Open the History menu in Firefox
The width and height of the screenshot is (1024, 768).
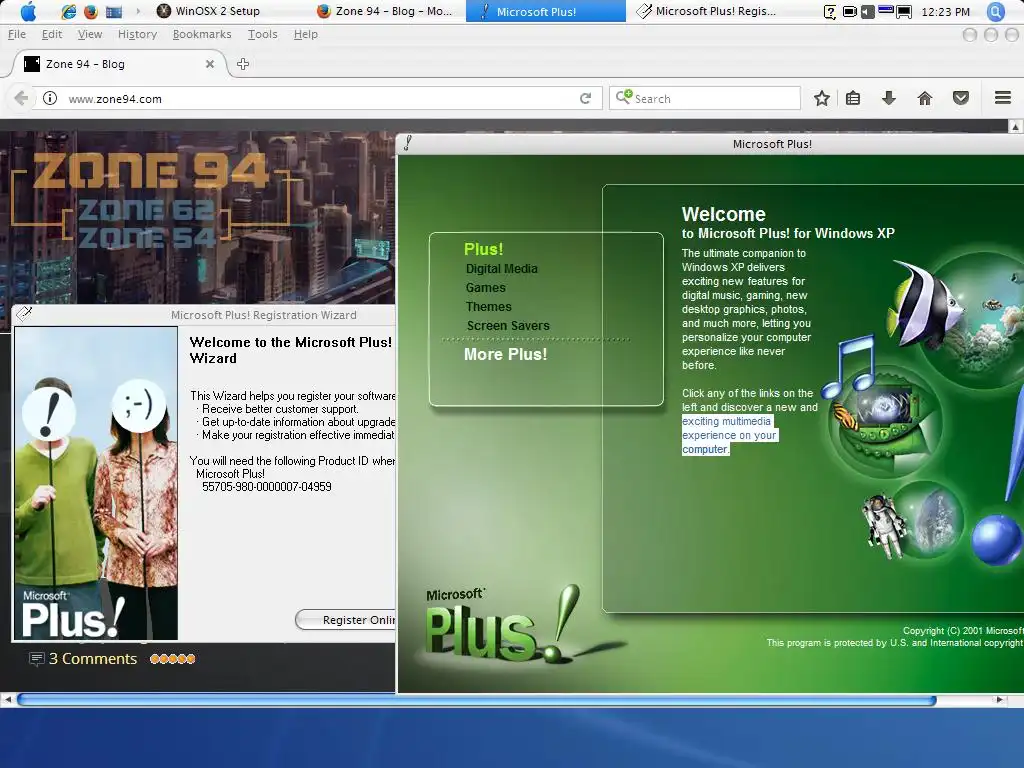pos(137,34)
